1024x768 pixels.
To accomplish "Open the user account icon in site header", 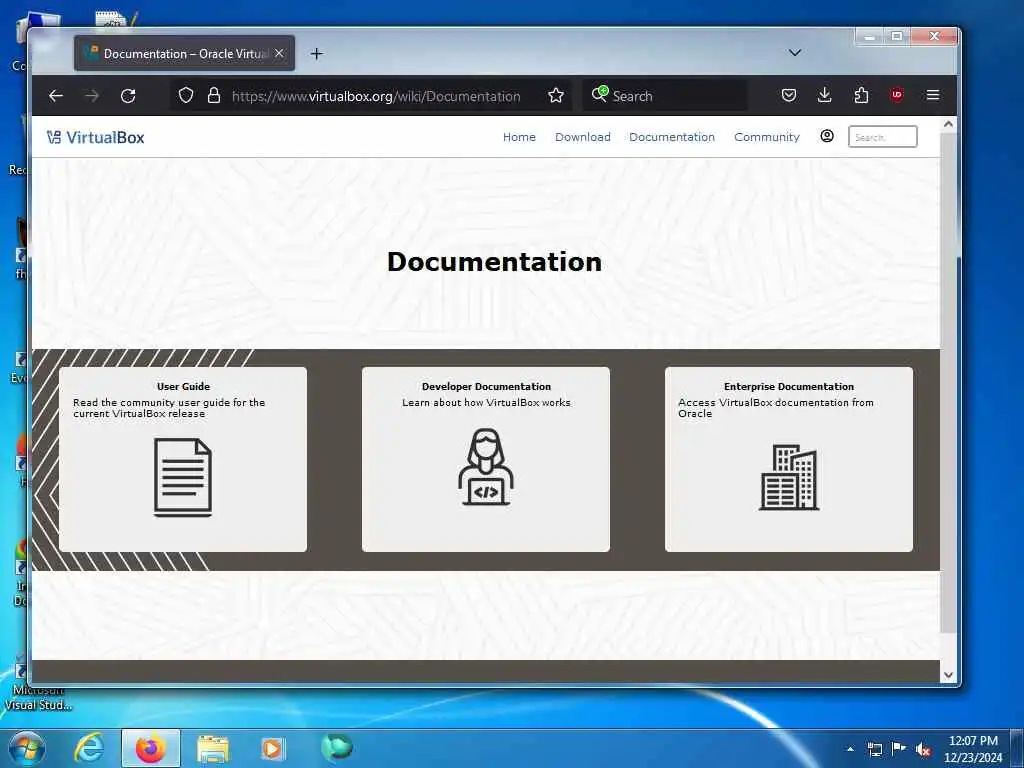I will 827,136.
